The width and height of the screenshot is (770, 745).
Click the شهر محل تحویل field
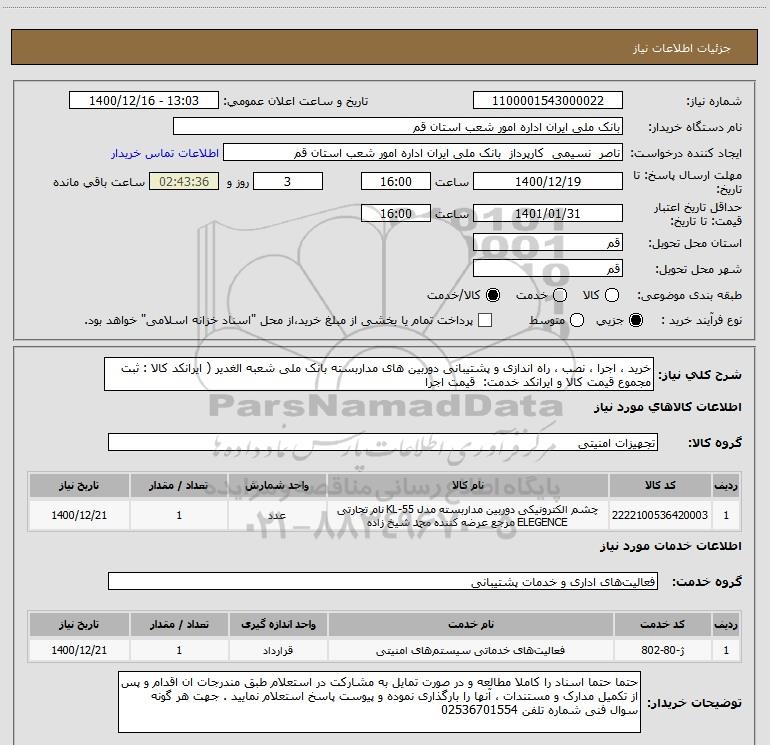tap(548, 268)
